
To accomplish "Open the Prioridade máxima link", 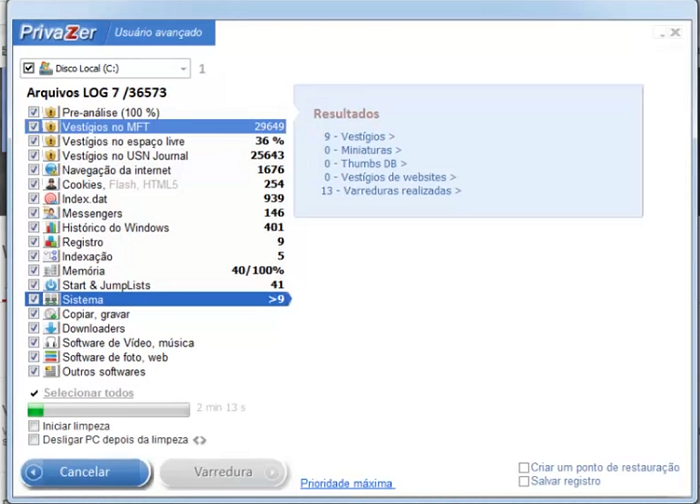I will 347,483.
